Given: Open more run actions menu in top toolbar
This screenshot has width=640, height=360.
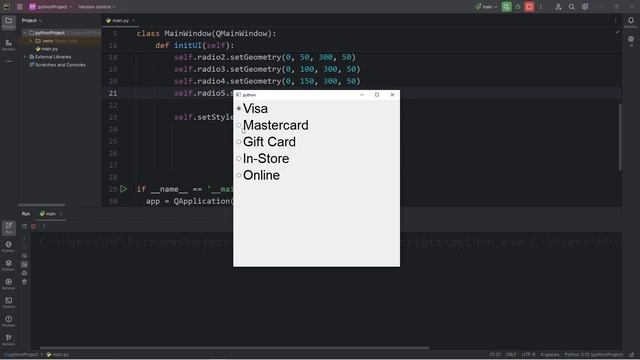Looking at the screenshot, I should [540, 7].
